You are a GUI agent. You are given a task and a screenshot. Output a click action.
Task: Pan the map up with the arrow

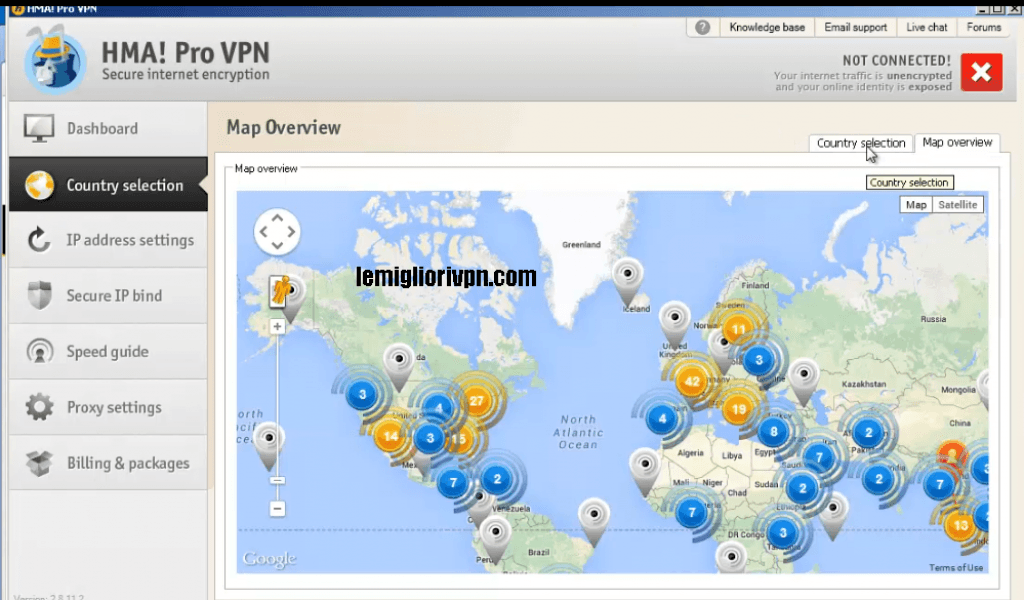point(277,218)
